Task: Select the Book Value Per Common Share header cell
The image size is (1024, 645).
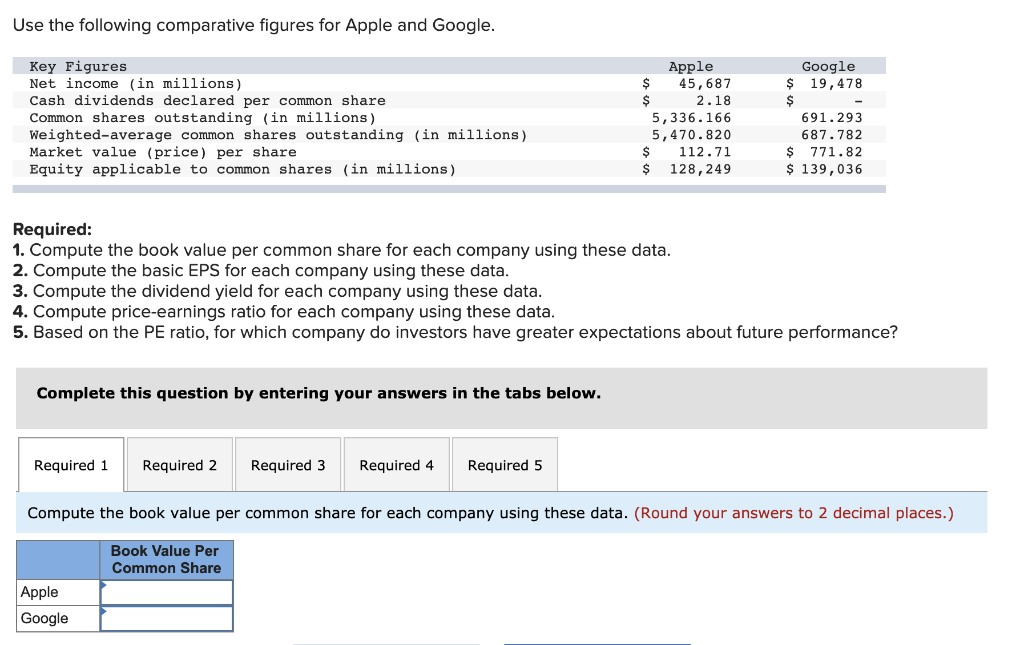Action: 166,558
